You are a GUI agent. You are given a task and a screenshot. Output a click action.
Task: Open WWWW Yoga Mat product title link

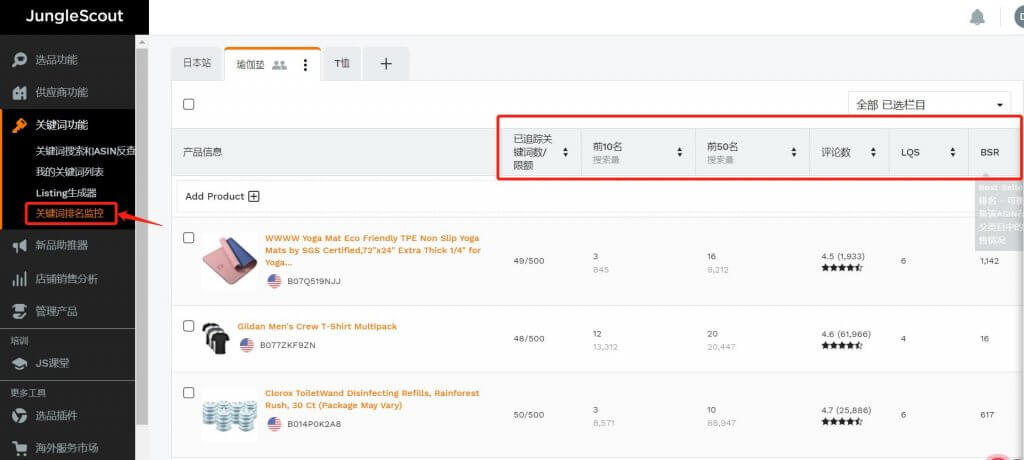373,250
